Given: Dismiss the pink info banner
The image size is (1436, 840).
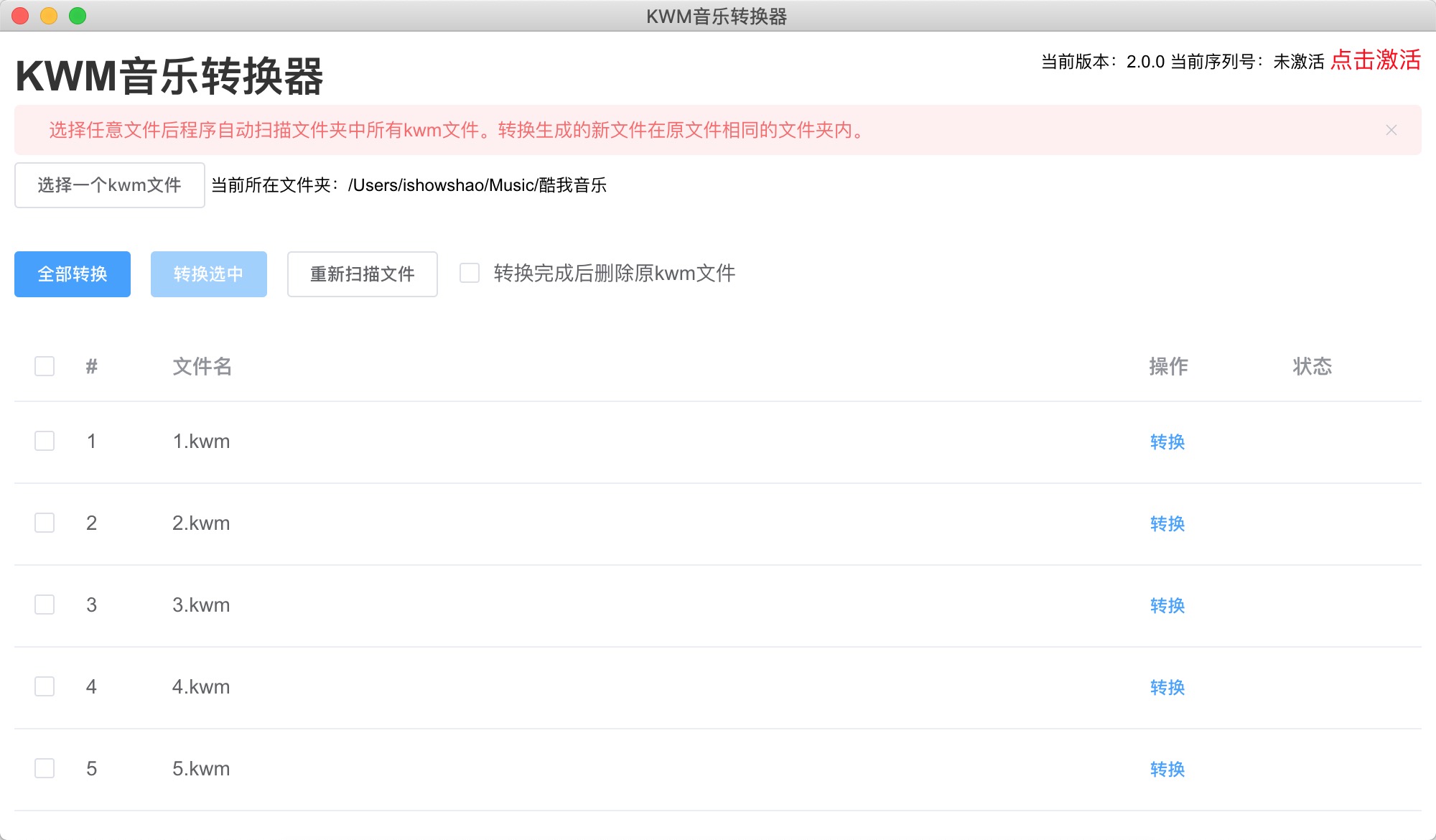Looking at the screenshot, I should pyautogui.click(x=1391, y=130).
